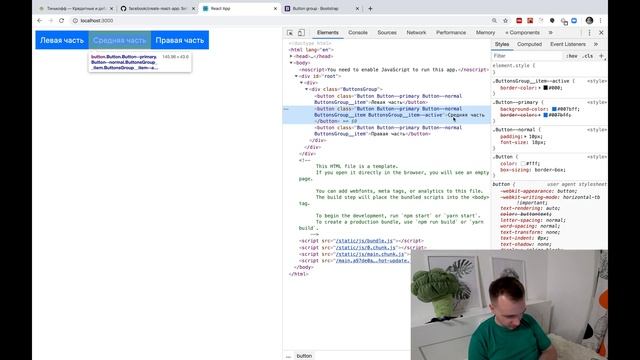Switch to the Elements tab
Screen dimensions: 640x360
coord(327,33)
